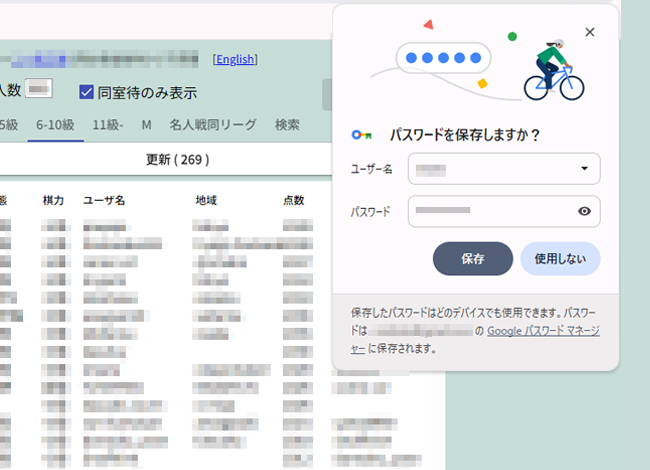The height and width of the screenshot is (470, 650).
Task: Close the save password popup
Action: [589, 32]
